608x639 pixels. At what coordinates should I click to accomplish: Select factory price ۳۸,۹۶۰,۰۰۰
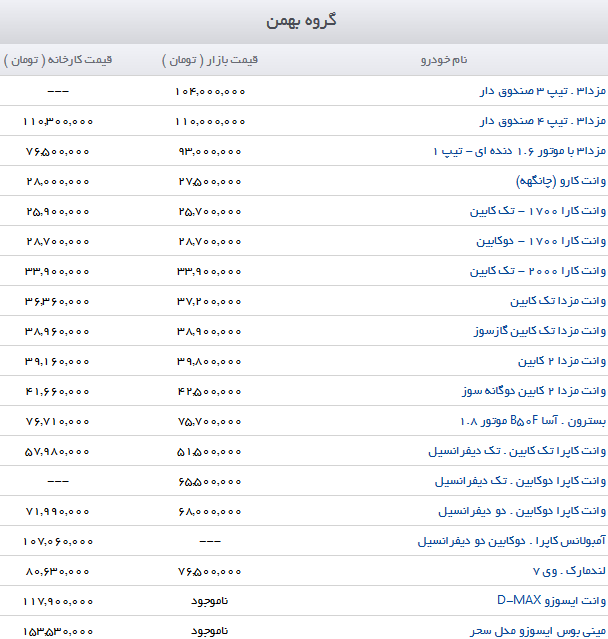tap(57, 331)
